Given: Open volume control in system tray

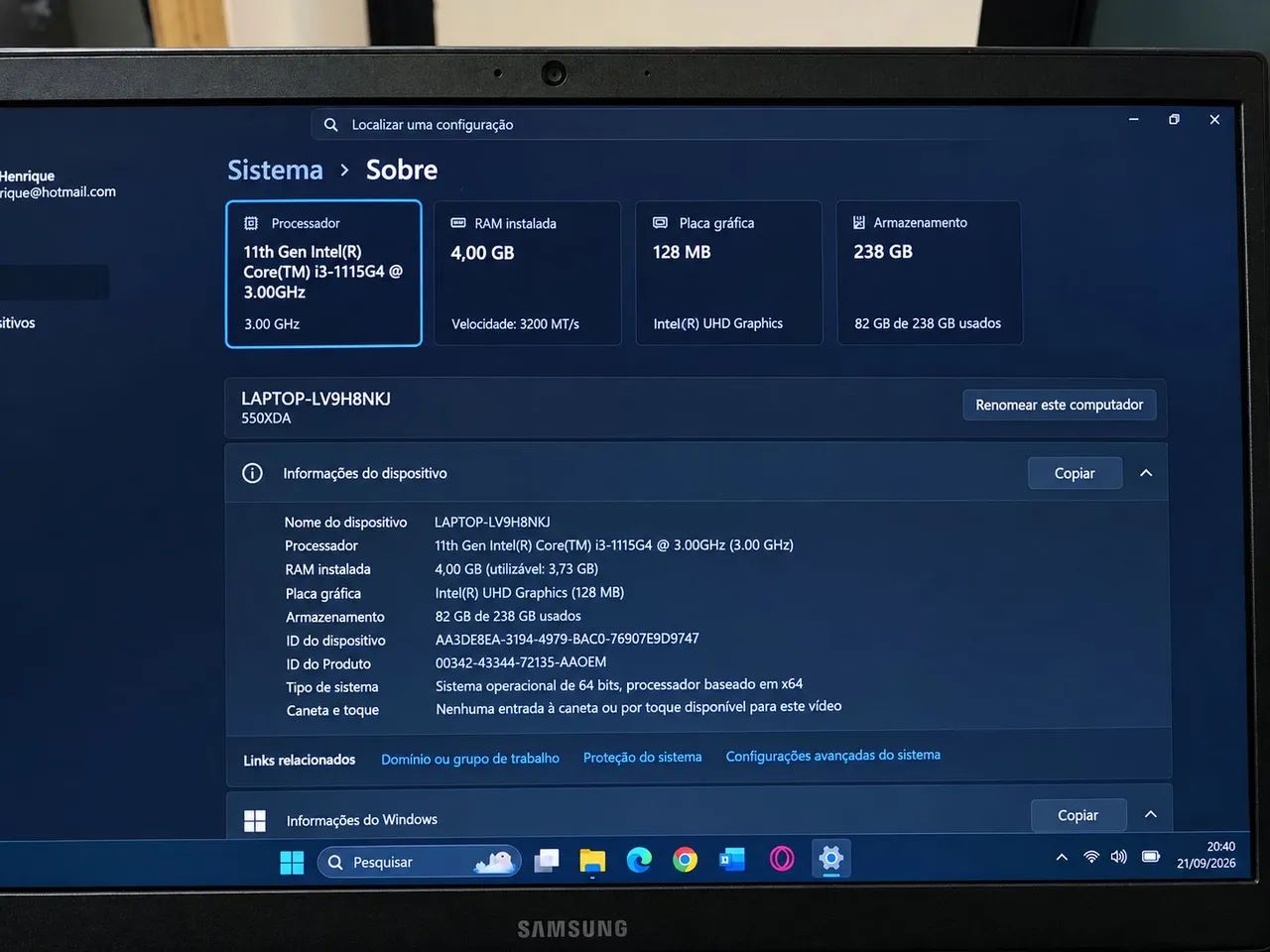Looking at the screenshot, I should (1119, 857).
